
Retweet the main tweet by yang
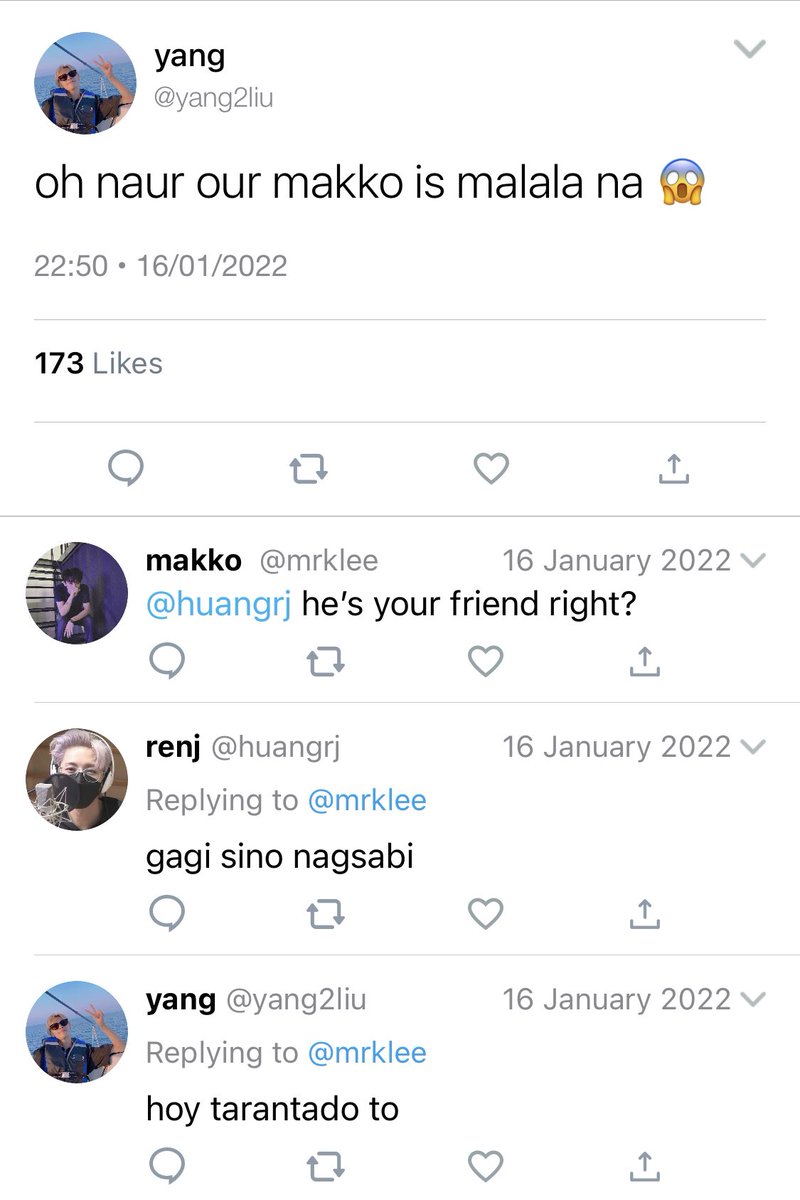(x=307, y=468)
